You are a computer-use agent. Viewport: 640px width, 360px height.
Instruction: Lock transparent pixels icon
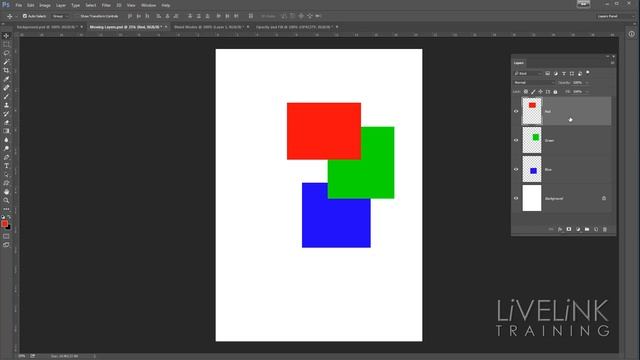526,92
